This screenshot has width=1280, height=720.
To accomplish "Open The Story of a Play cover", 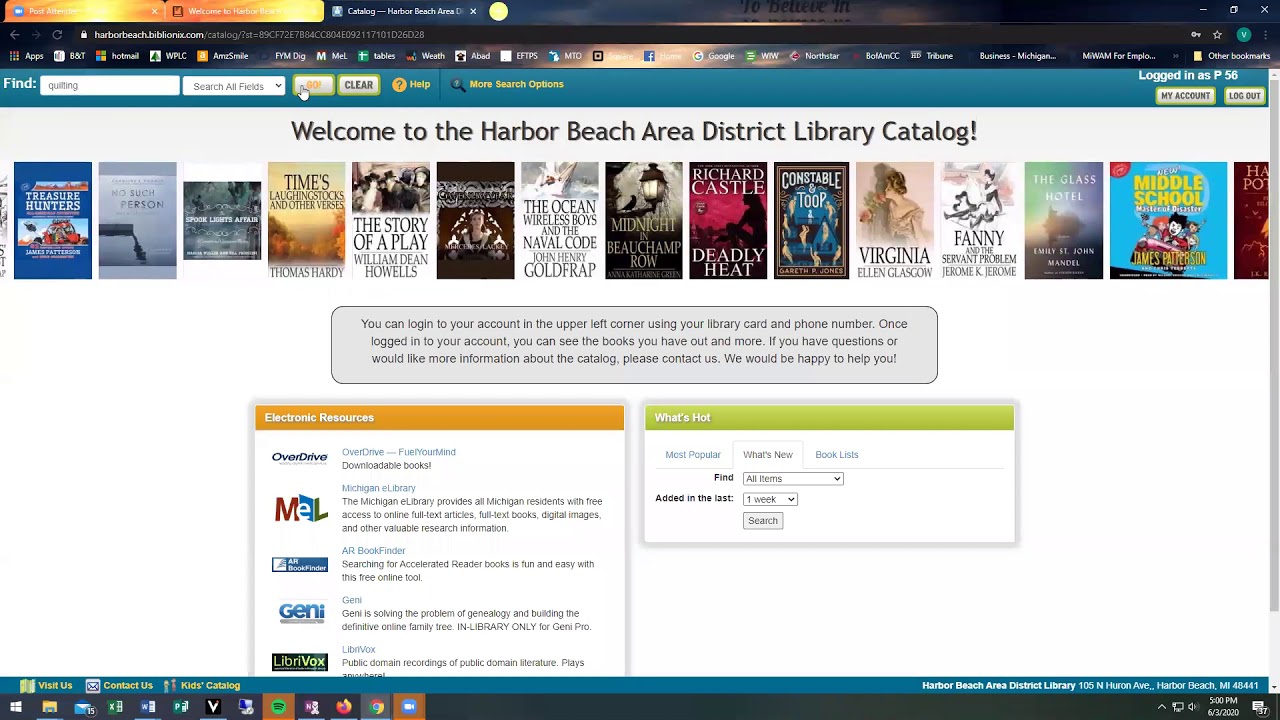I will [x=390, y=220].
